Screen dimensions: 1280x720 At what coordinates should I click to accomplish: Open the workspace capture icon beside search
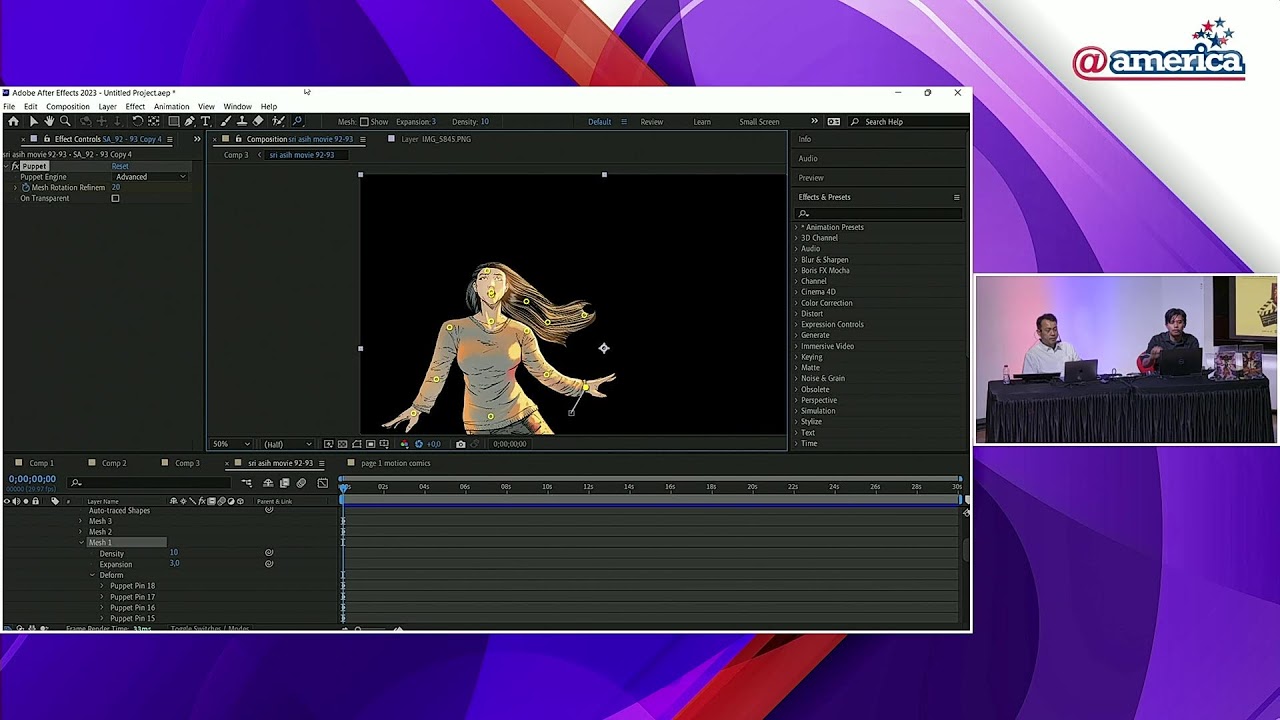pos(834,122)
